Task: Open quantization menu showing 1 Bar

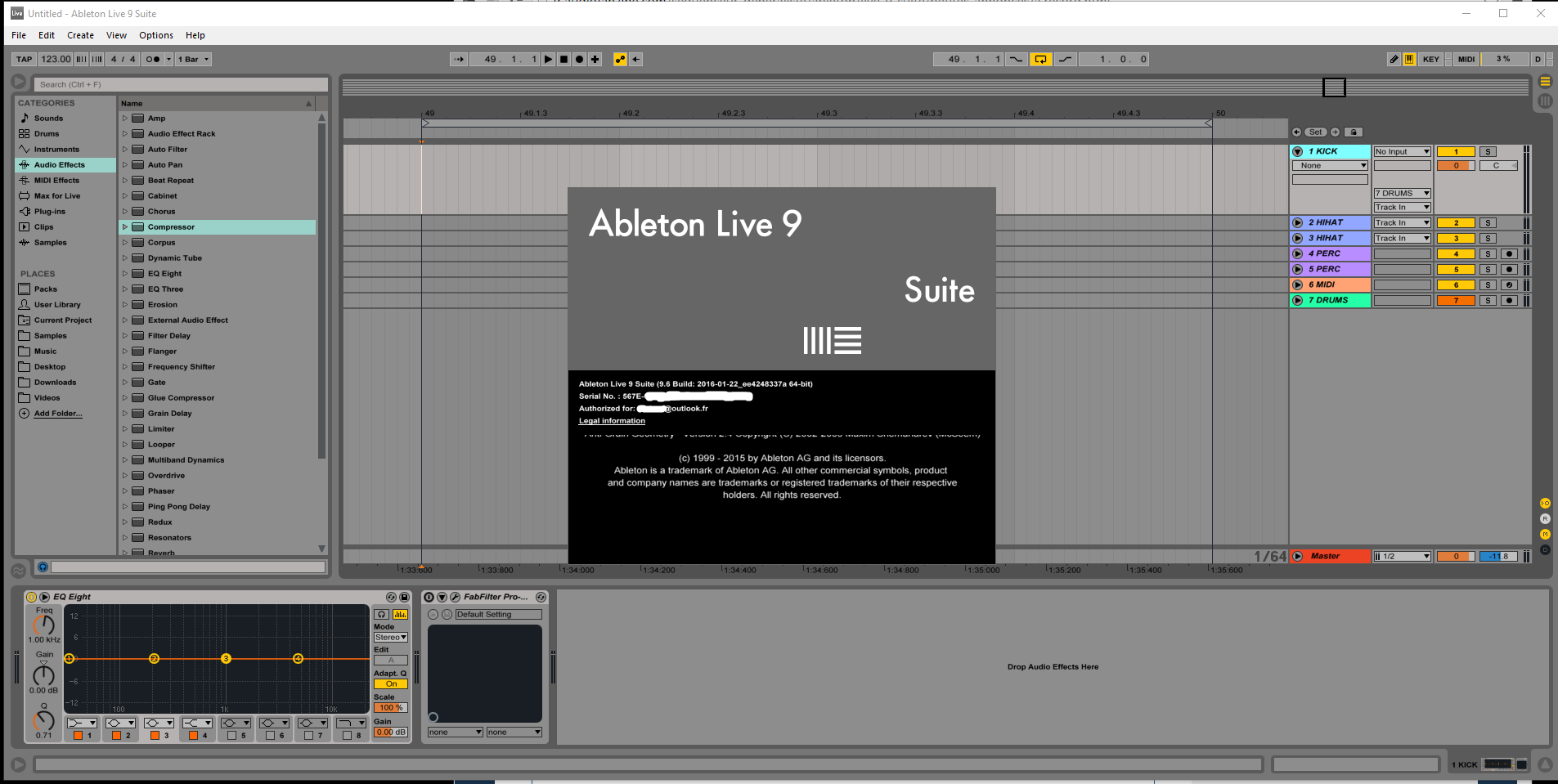Action: [x=194, y=59]
